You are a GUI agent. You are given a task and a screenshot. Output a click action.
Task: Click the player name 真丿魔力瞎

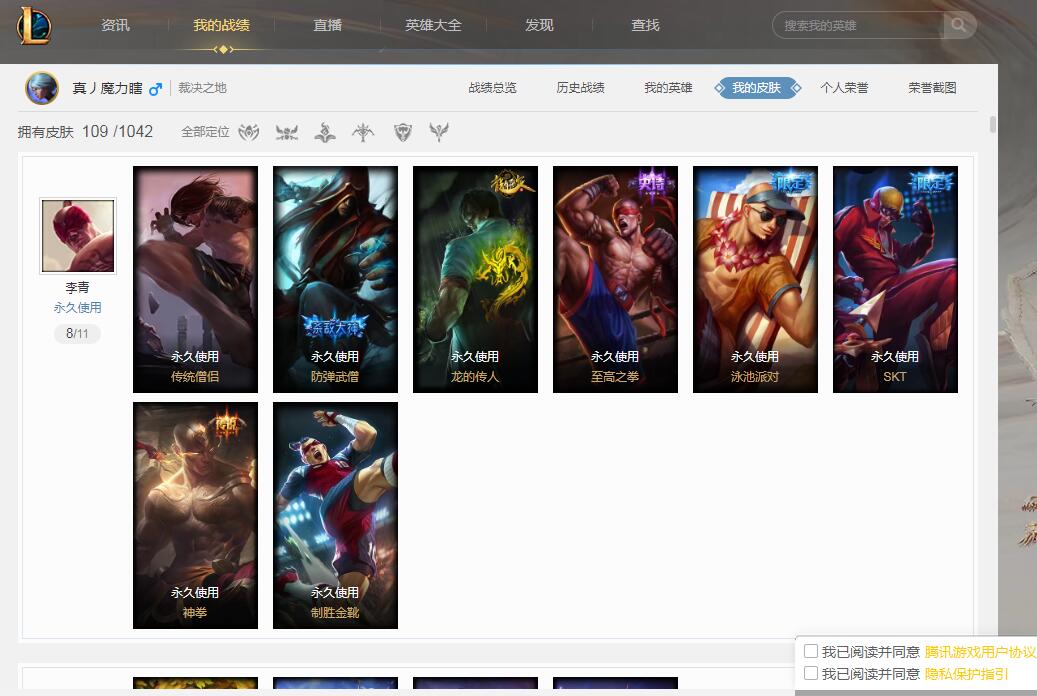[x=108, y=88]
